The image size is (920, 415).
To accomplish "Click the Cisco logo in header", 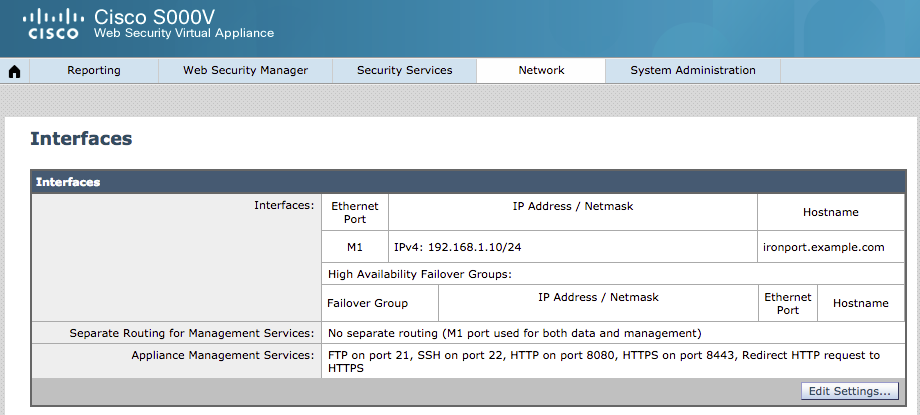I will 52,24.
